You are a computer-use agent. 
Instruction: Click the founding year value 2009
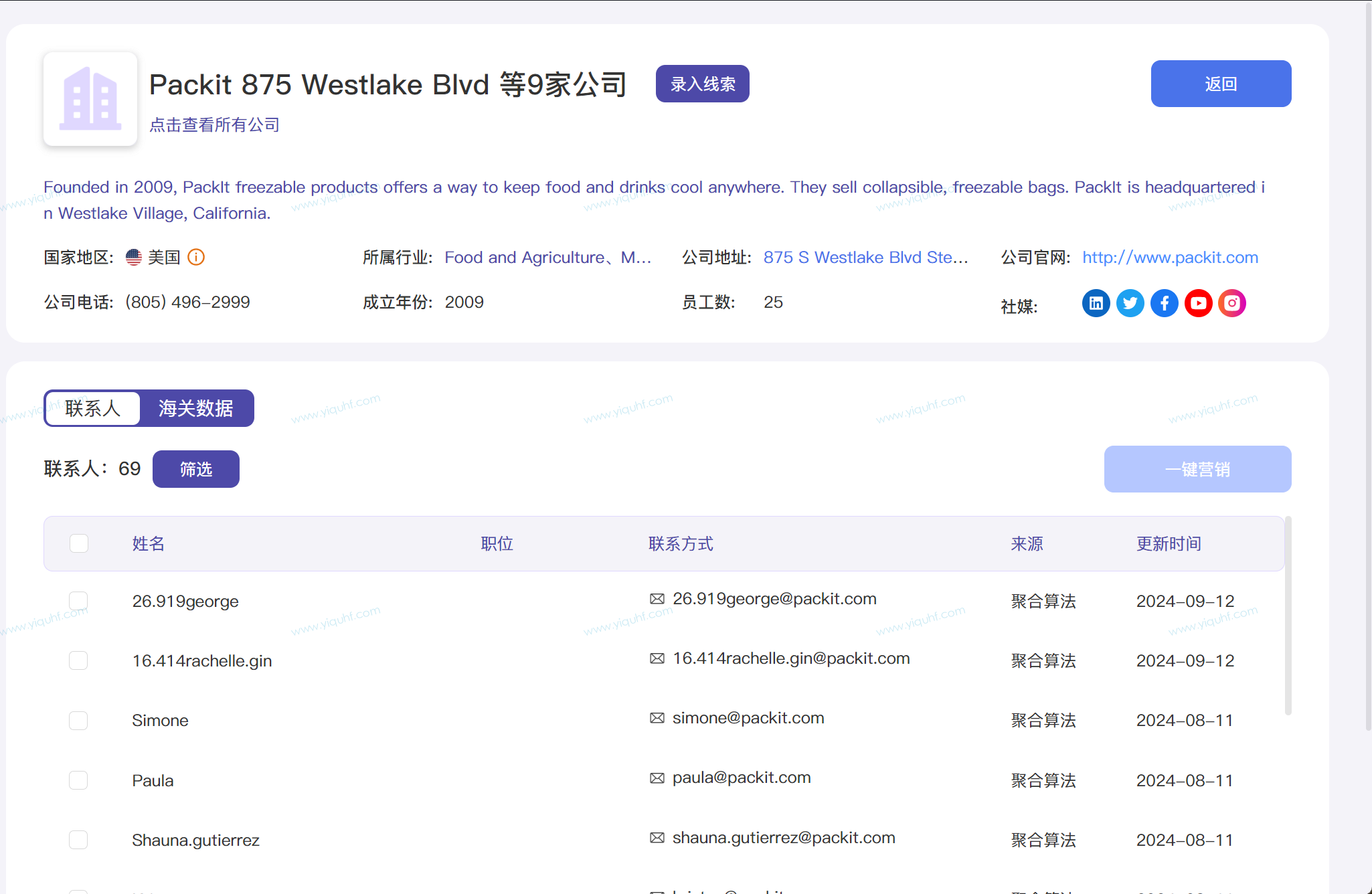[x=464, y=302]
